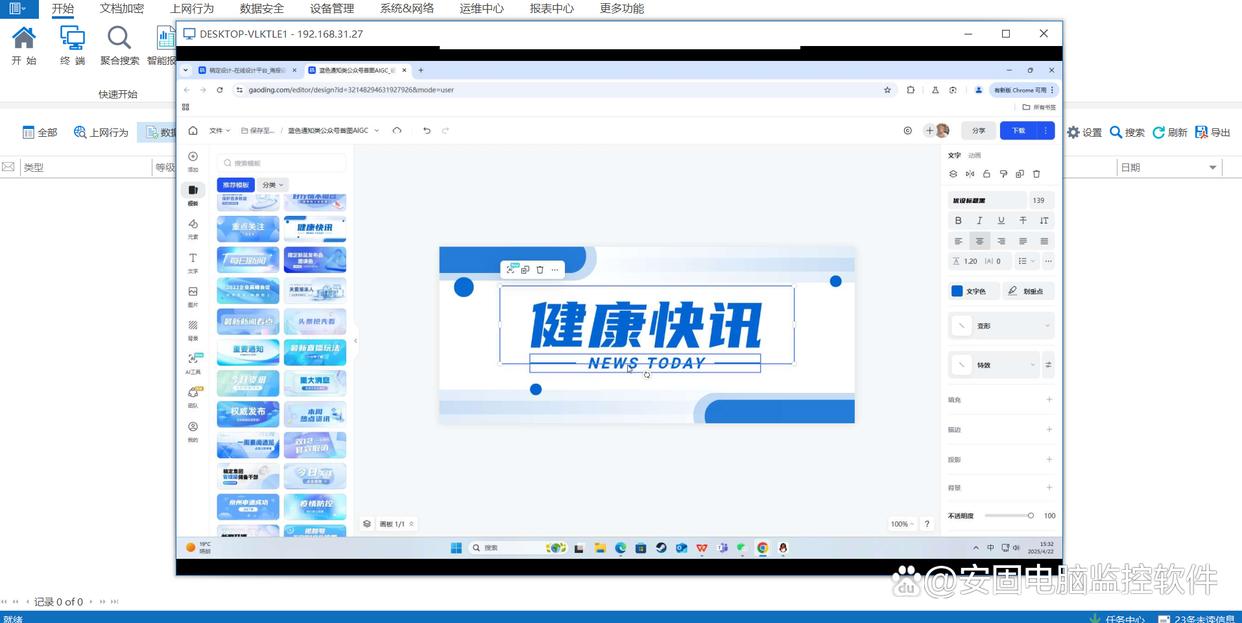This screenshot has height=623, width=1242.
Task: Click the 全部 filter button
Action: click(x=40, y=132)
